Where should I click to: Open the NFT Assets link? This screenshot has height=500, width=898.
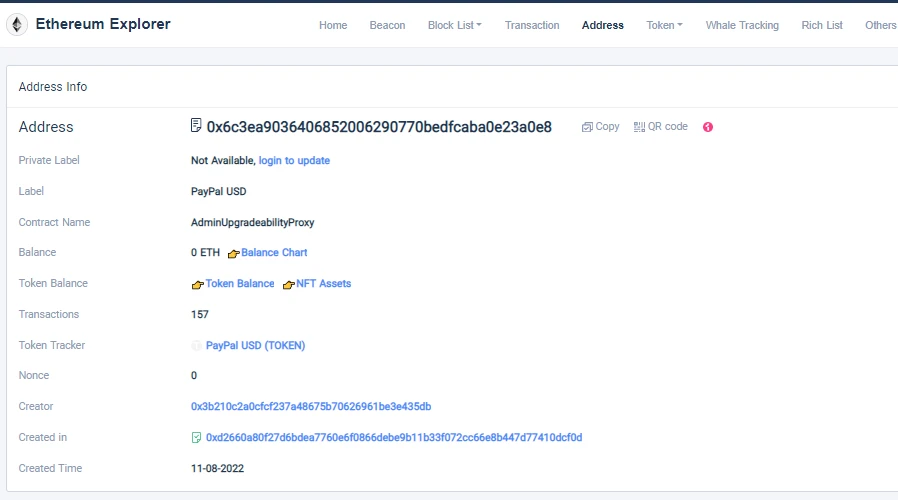pyautogui.click(x=324, y=284)
